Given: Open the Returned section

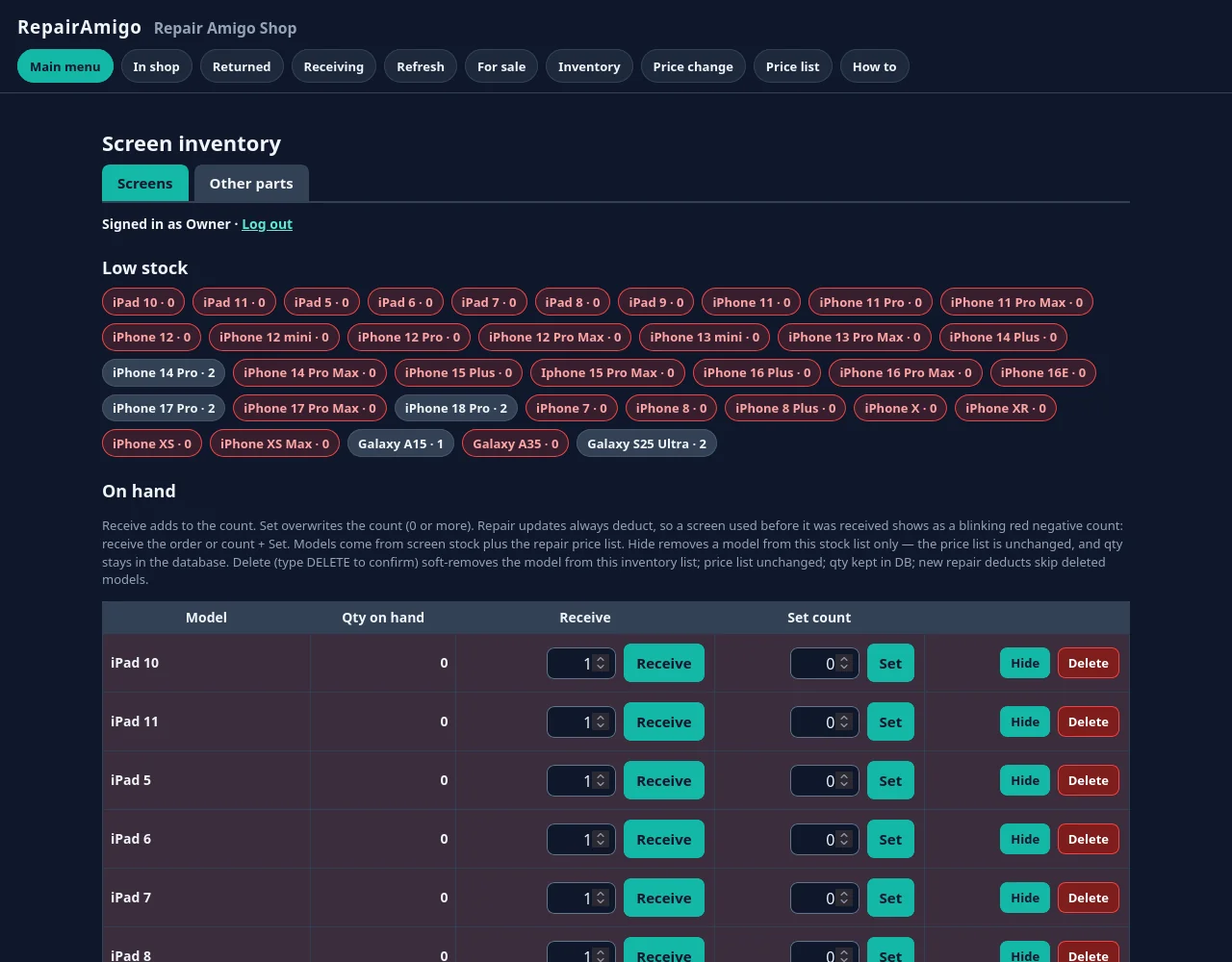Looking at the screenshot, I should tap(242, 66).
